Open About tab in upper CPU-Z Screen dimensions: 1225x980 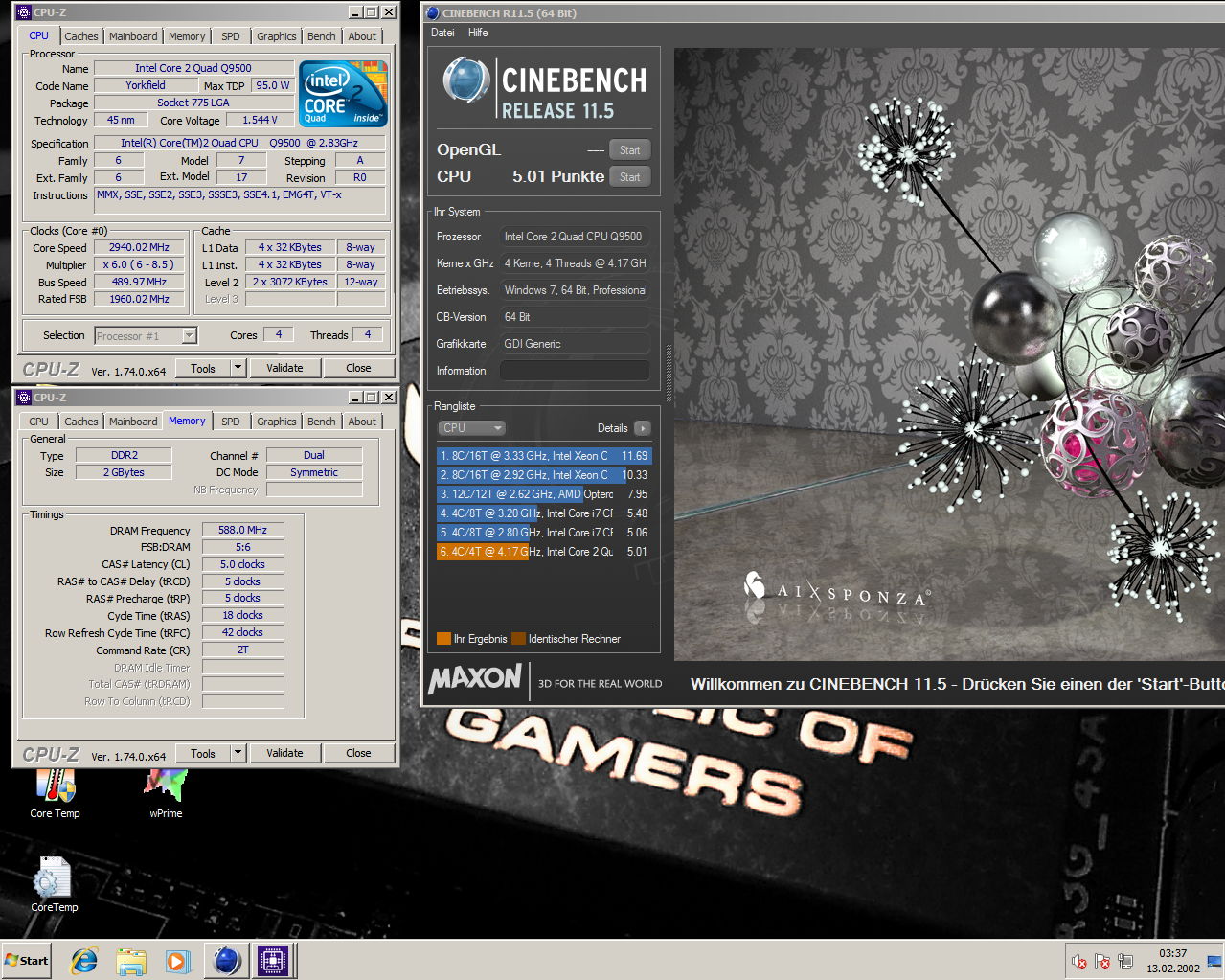click(362, 36)
